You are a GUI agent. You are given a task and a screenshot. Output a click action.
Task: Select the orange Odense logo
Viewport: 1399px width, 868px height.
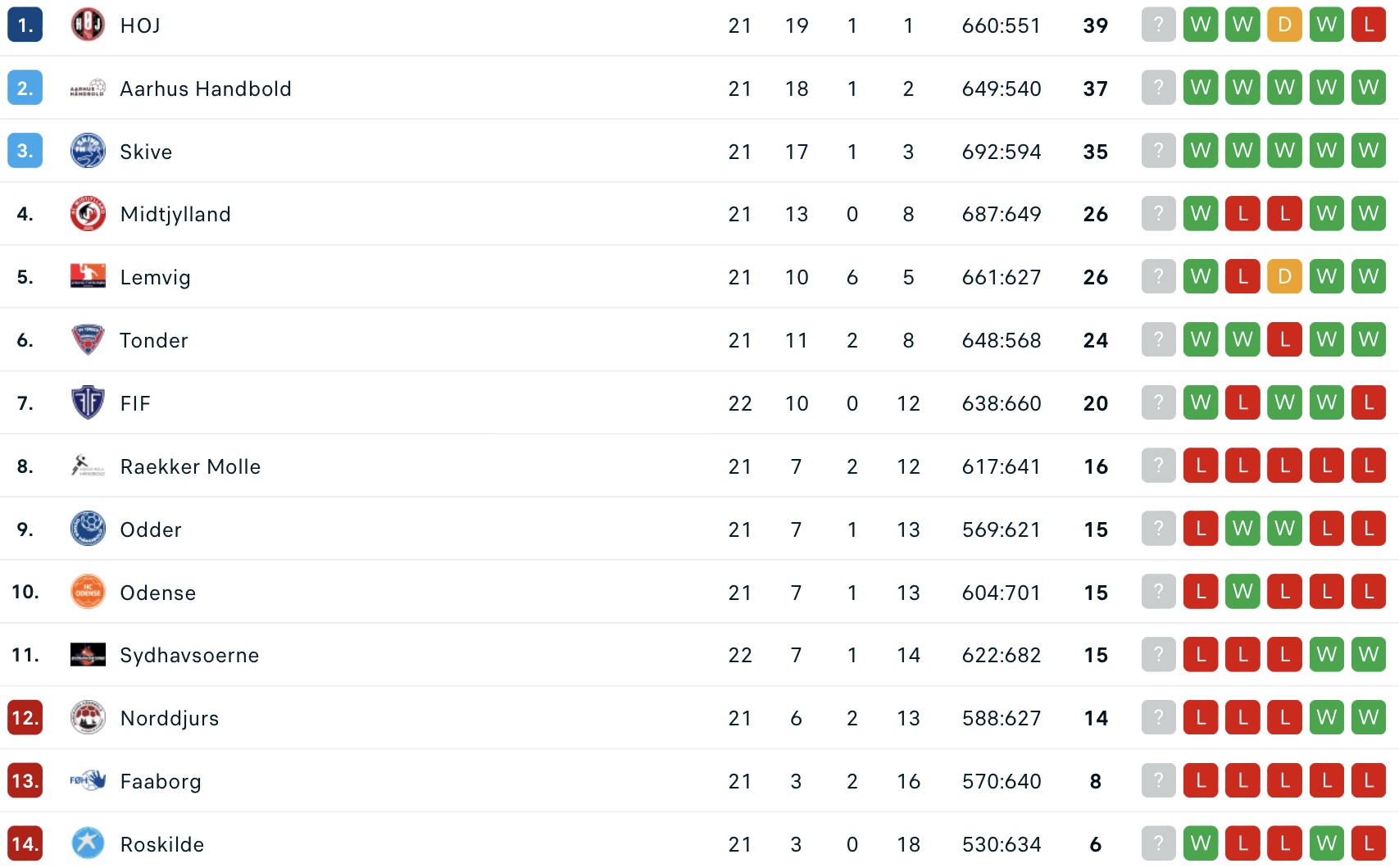88,592
